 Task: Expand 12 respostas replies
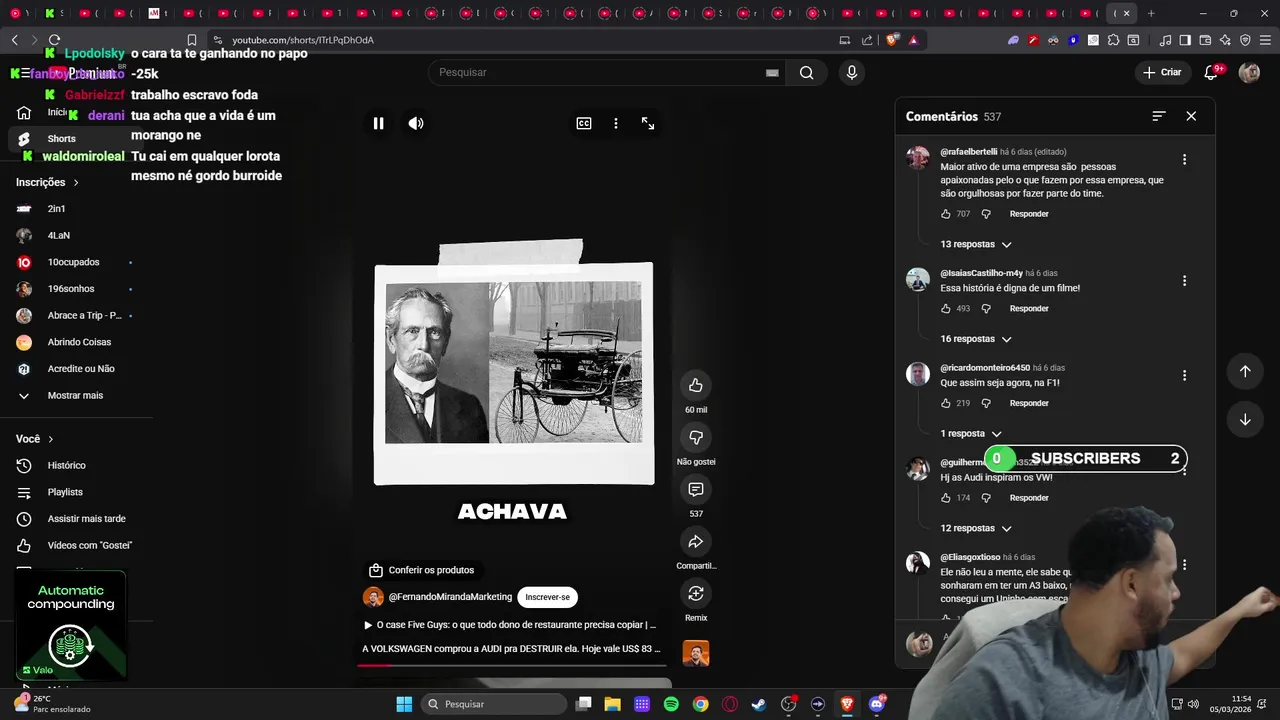coord(976,528)
